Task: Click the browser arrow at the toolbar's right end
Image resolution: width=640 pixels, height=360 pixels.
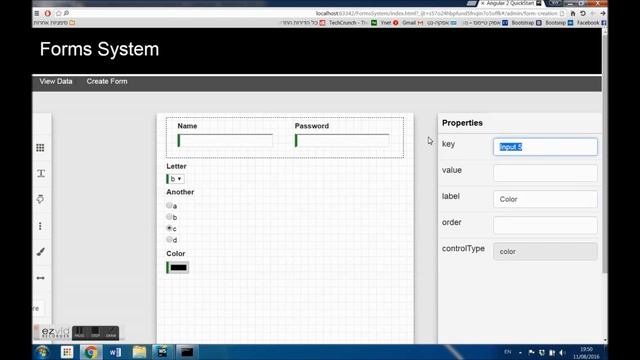Action: [x=602, y=13]
